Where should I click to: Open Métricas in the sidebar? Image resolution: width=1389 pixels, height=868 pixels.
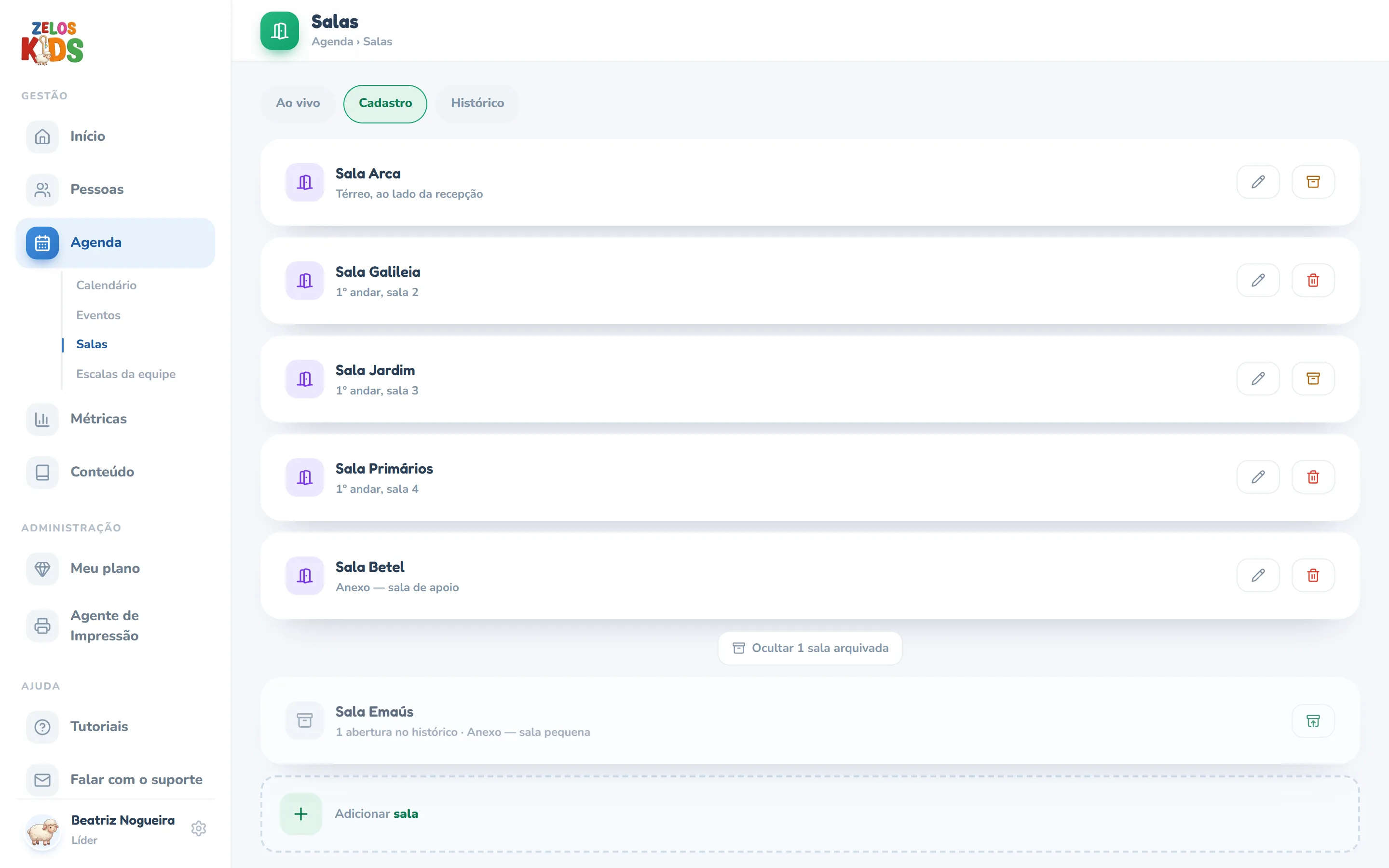click(115, 419)
